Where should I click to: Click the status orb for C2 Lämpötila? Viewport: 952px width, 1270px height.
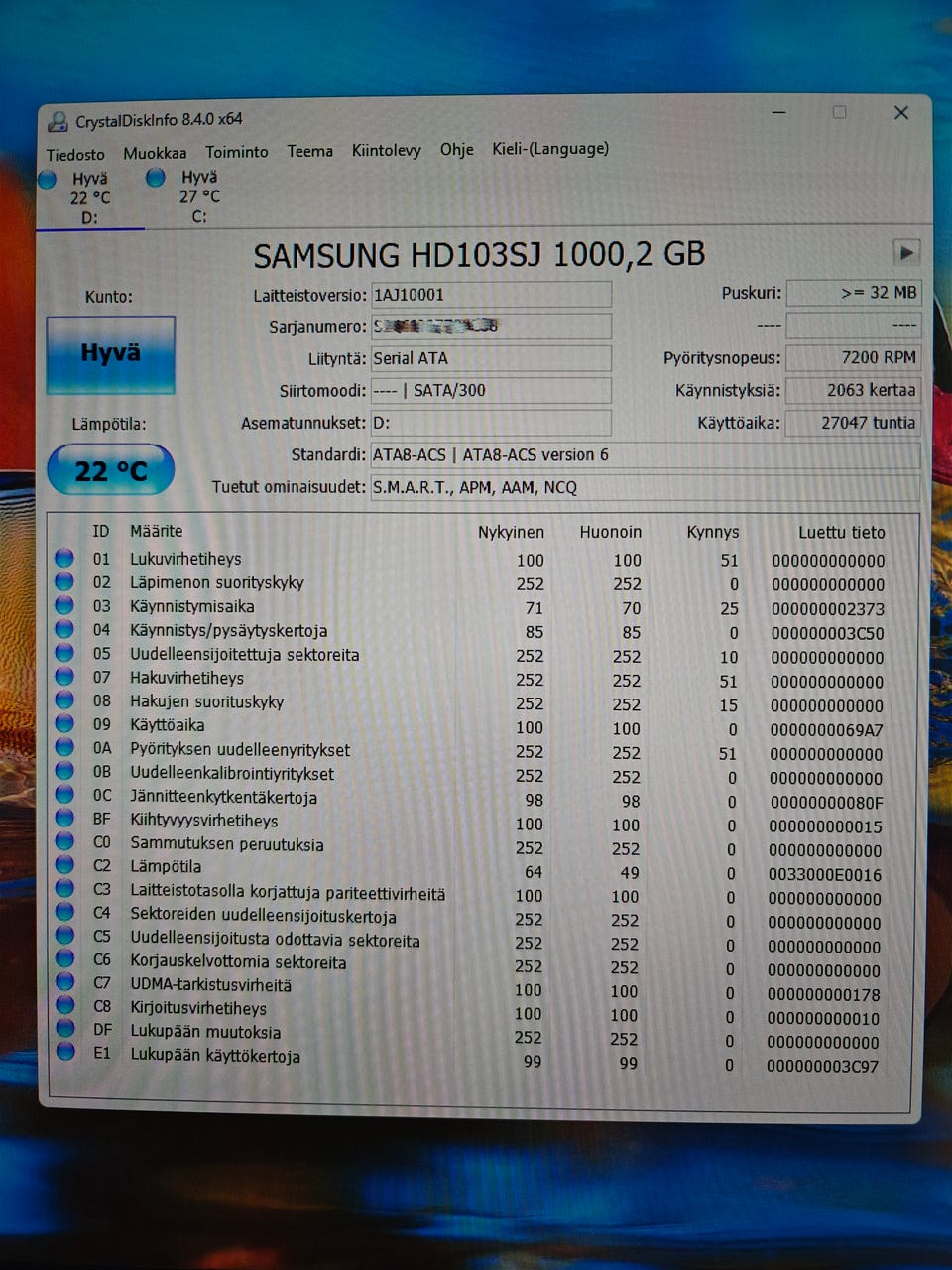coord(64,865)
